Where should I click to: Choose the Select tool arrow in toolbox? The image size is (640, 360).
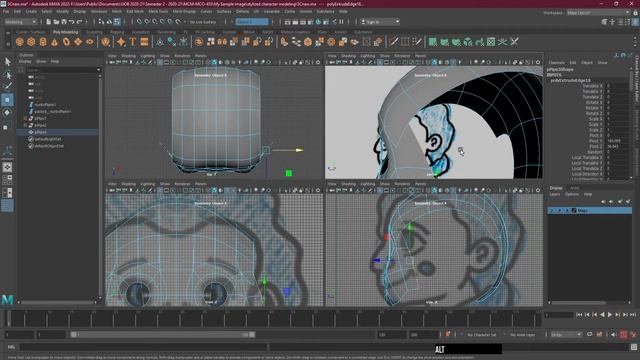(x=7, y=62)
